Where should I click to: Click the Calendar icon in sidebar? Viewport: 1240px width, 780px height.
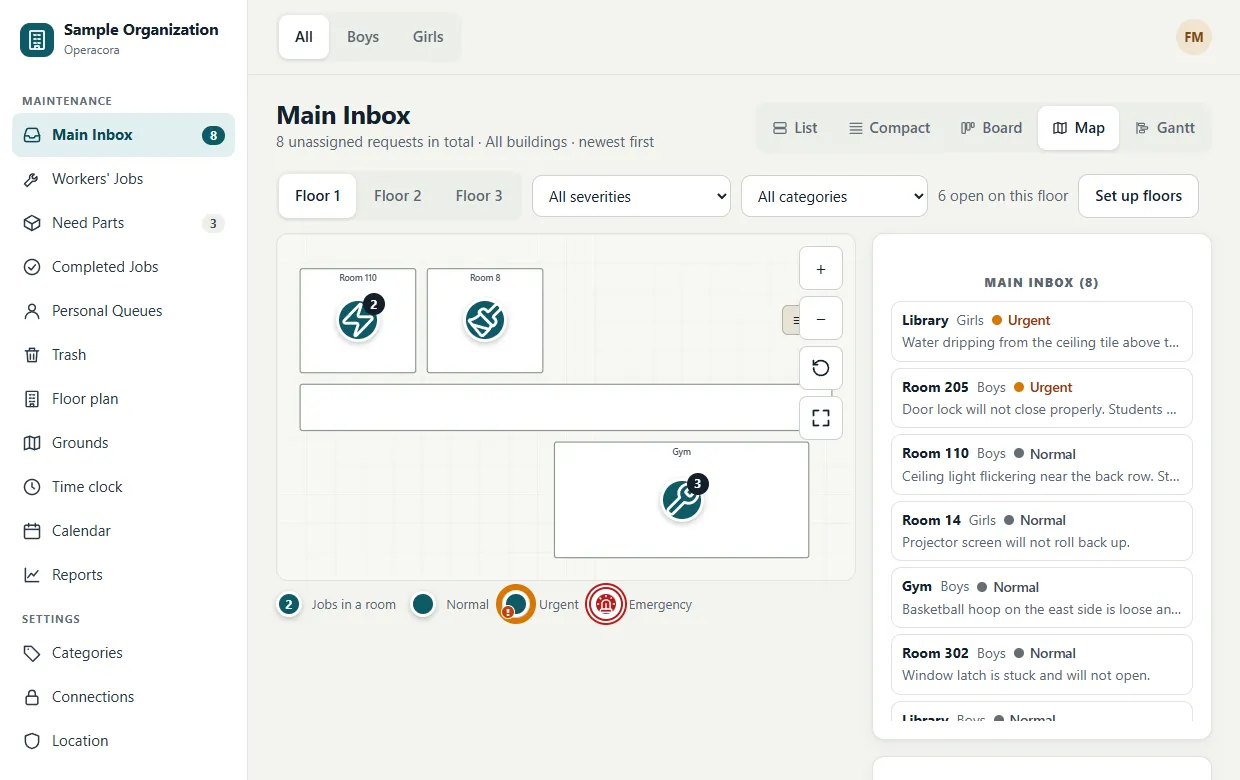(x=32, y=531)
